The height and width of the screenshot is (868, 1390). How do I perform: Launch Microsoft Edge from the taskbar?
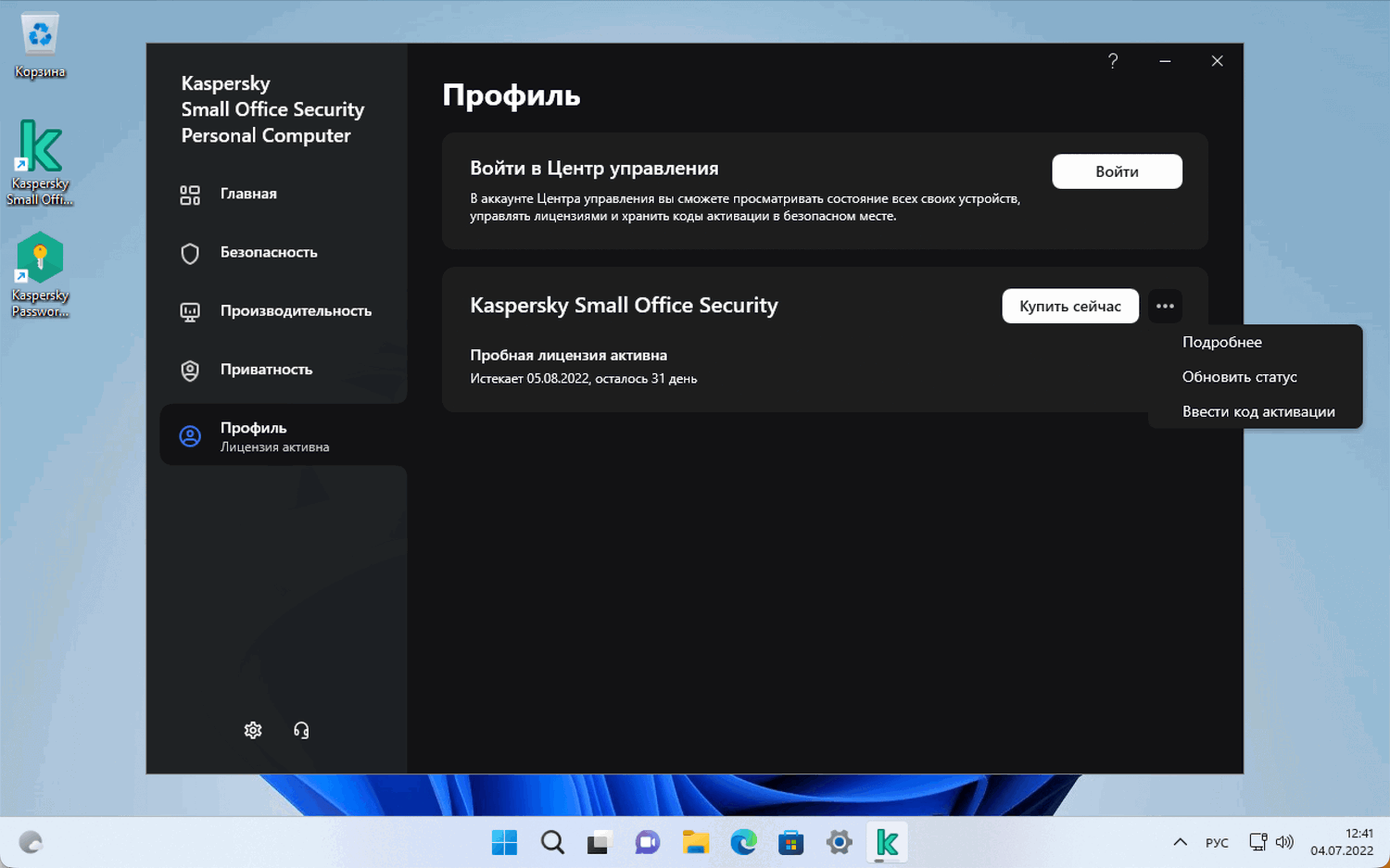pyautogui.click(x=743, y=842)
